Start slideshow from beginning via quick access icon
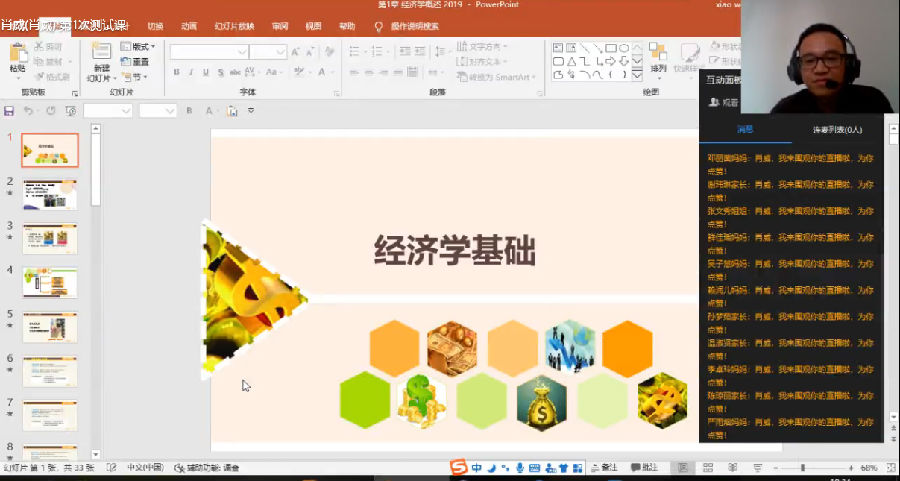900x481 pixels. pos(71,111)
